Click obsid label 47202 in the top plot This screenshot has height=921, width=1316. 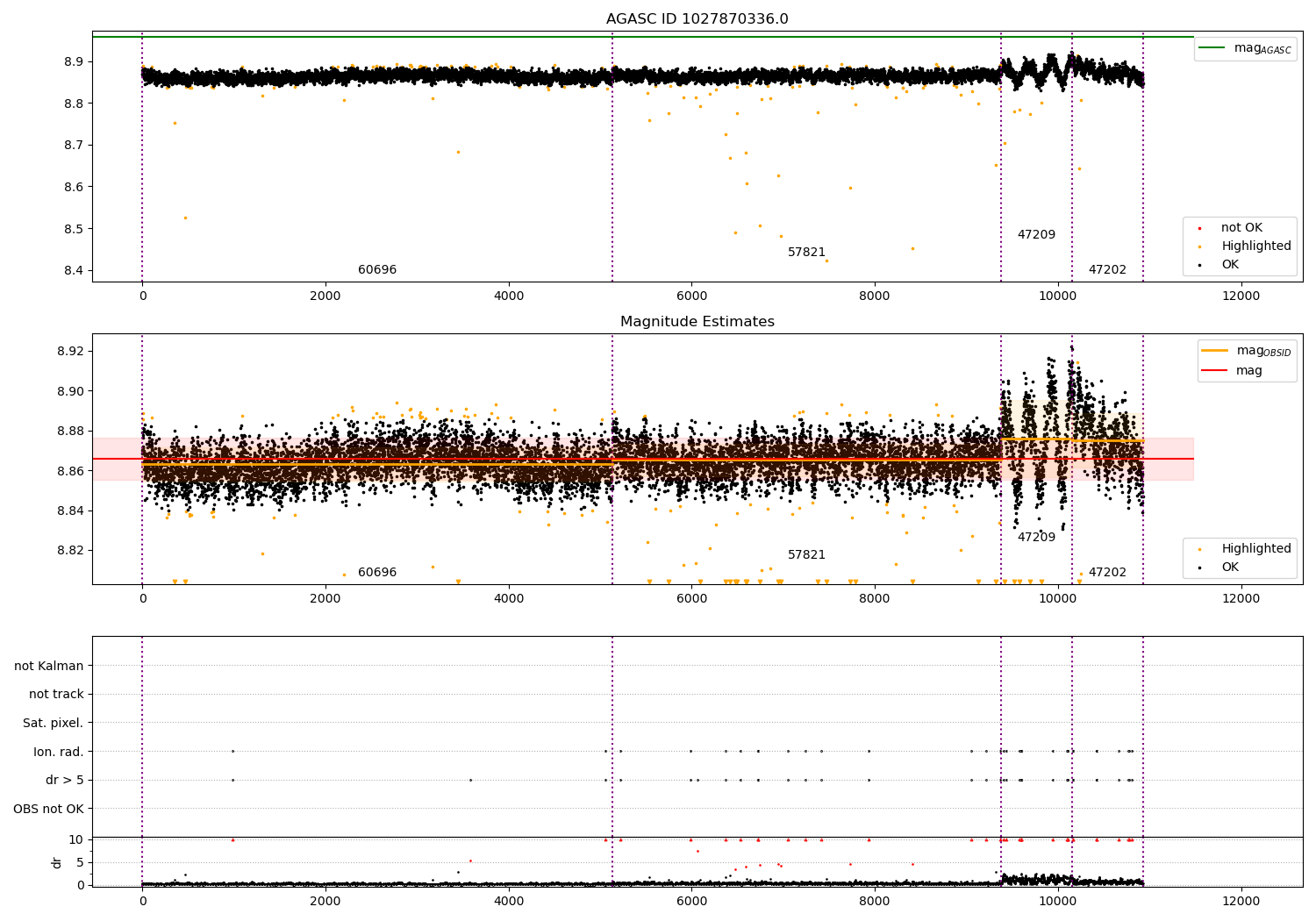pyautogui.click(x=1107, y=270)
